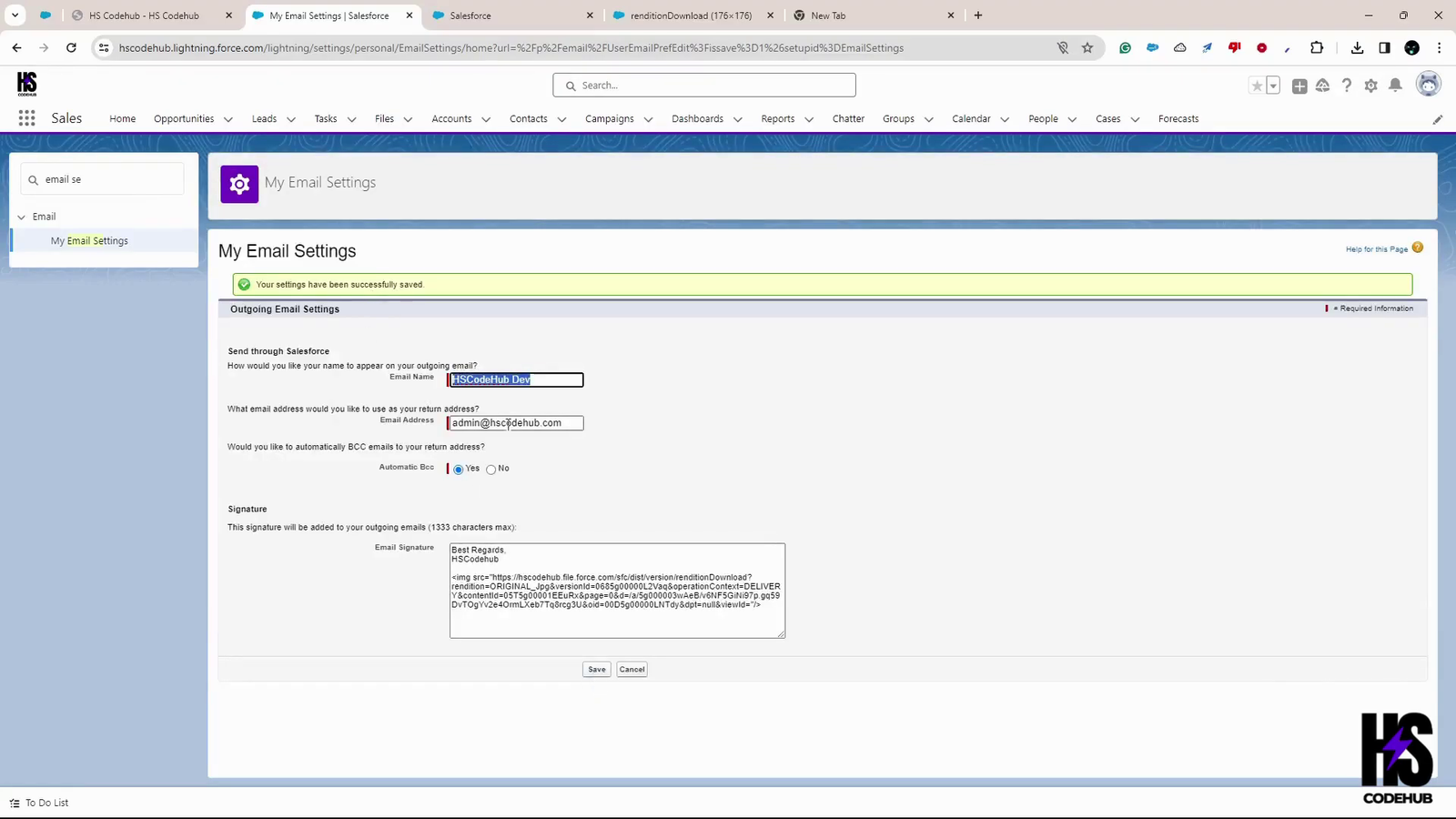
Task: Click the Cancel button
Action: [632, 670]
